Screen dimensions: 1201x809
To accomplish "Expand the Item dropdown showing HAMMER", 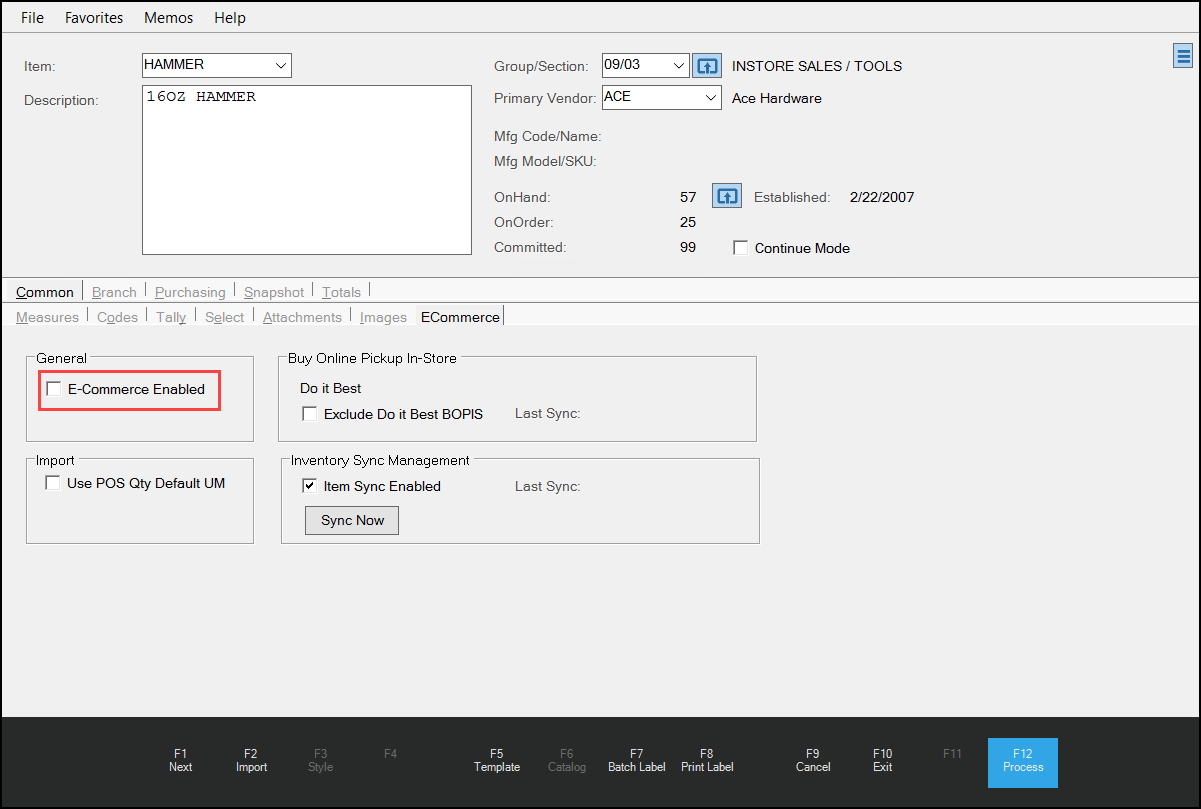I will pyautogui.click(x=280, y=66).
